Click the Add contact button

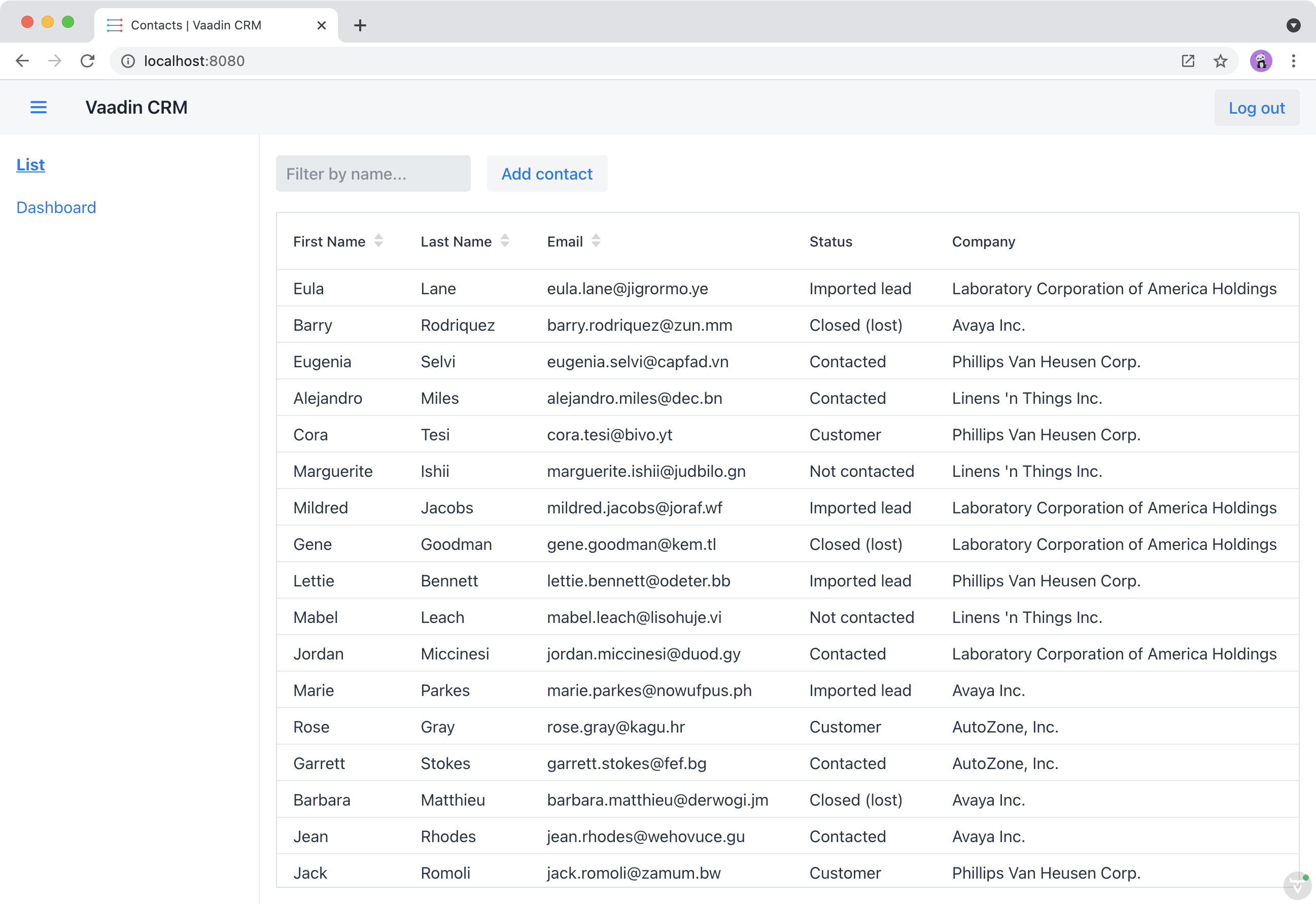click(x=547, y=173)
